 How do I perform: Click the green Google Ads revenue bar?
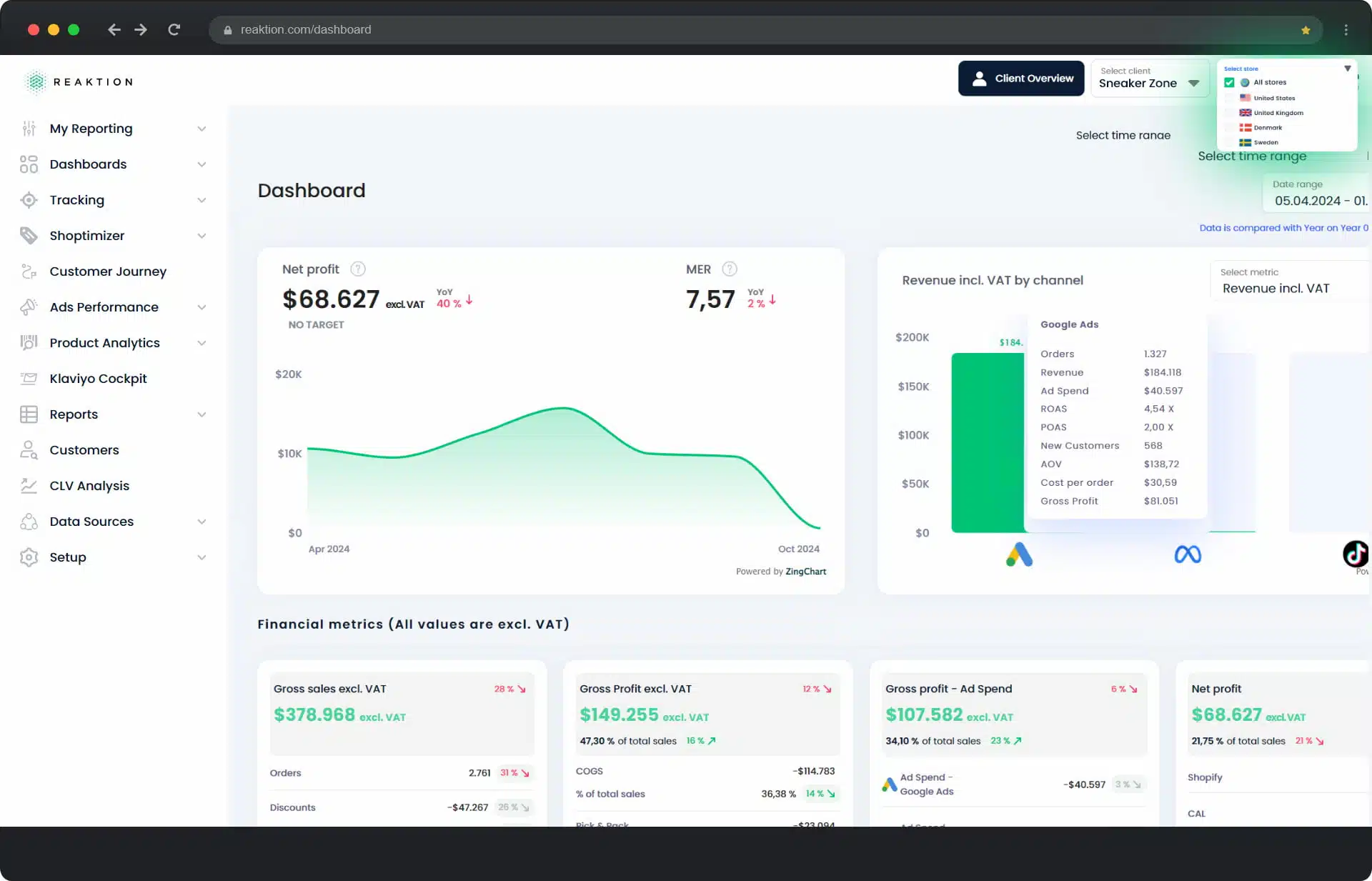click(988, 443)
